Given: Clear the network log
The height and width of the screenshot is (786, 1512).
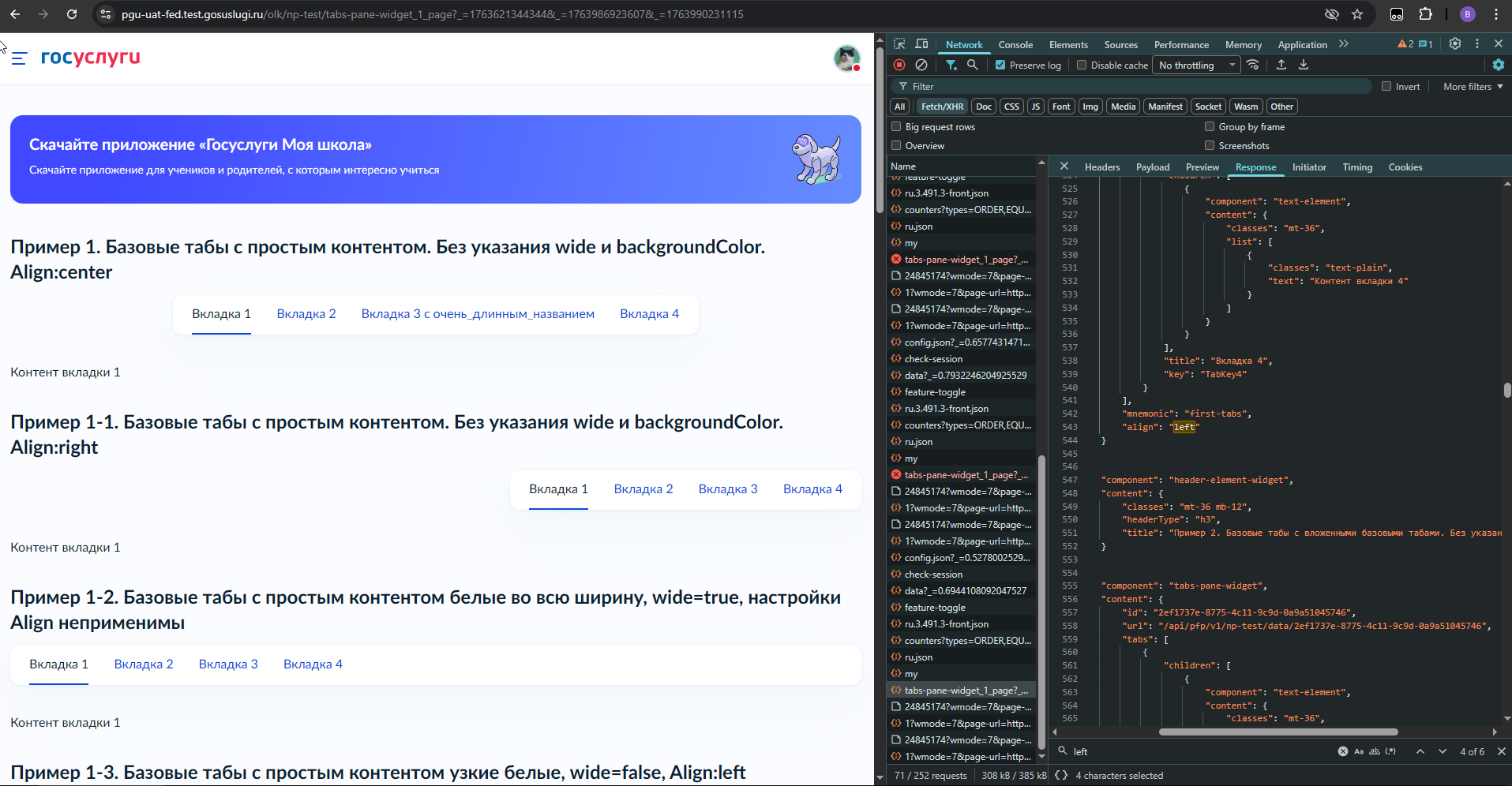Looking at the screenshot, I should click(x=921, y=65).
